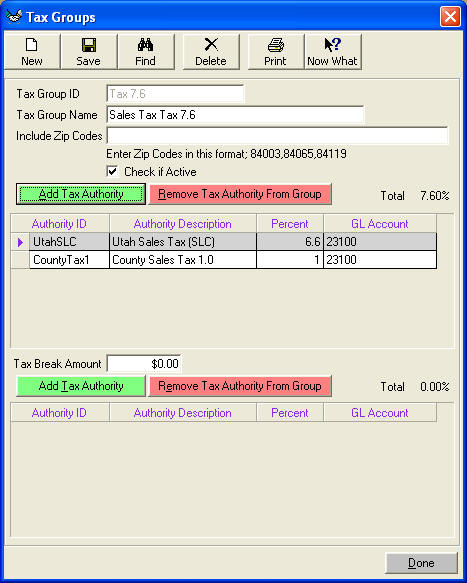This screenshot has height=583, width=467.
Task: Click Utah Sales Tax (SLC) description cell
Action: point(183,242)
